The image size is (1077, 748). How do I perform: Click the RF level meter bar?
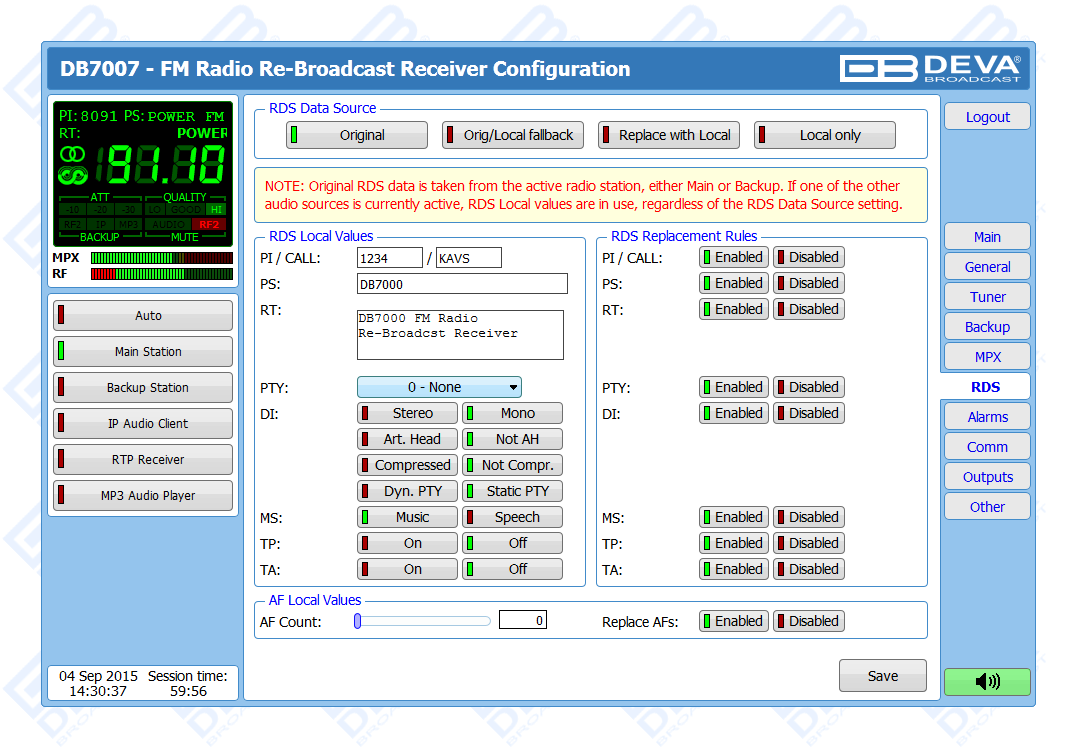161,274
